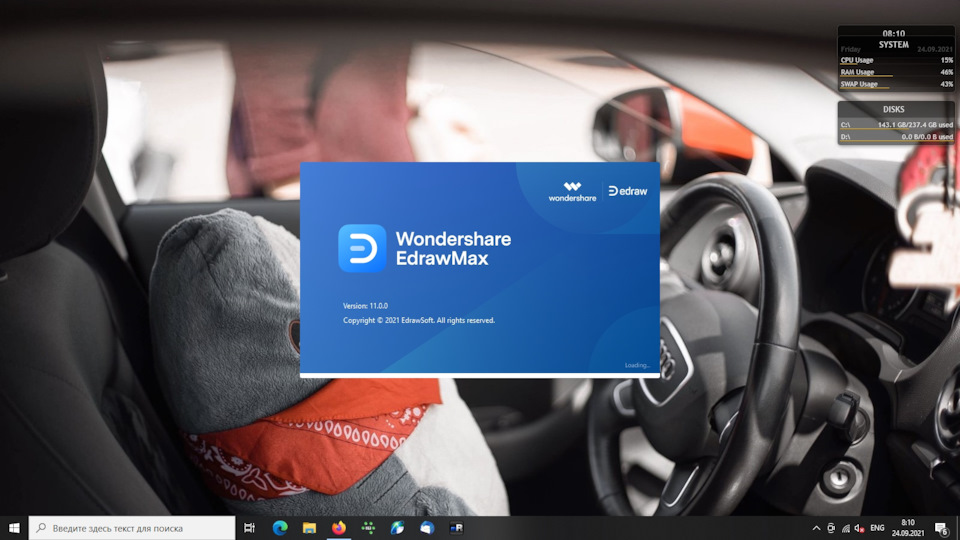Click the DISKS widget header
The image size is (960, 540).
coord(893,109)
